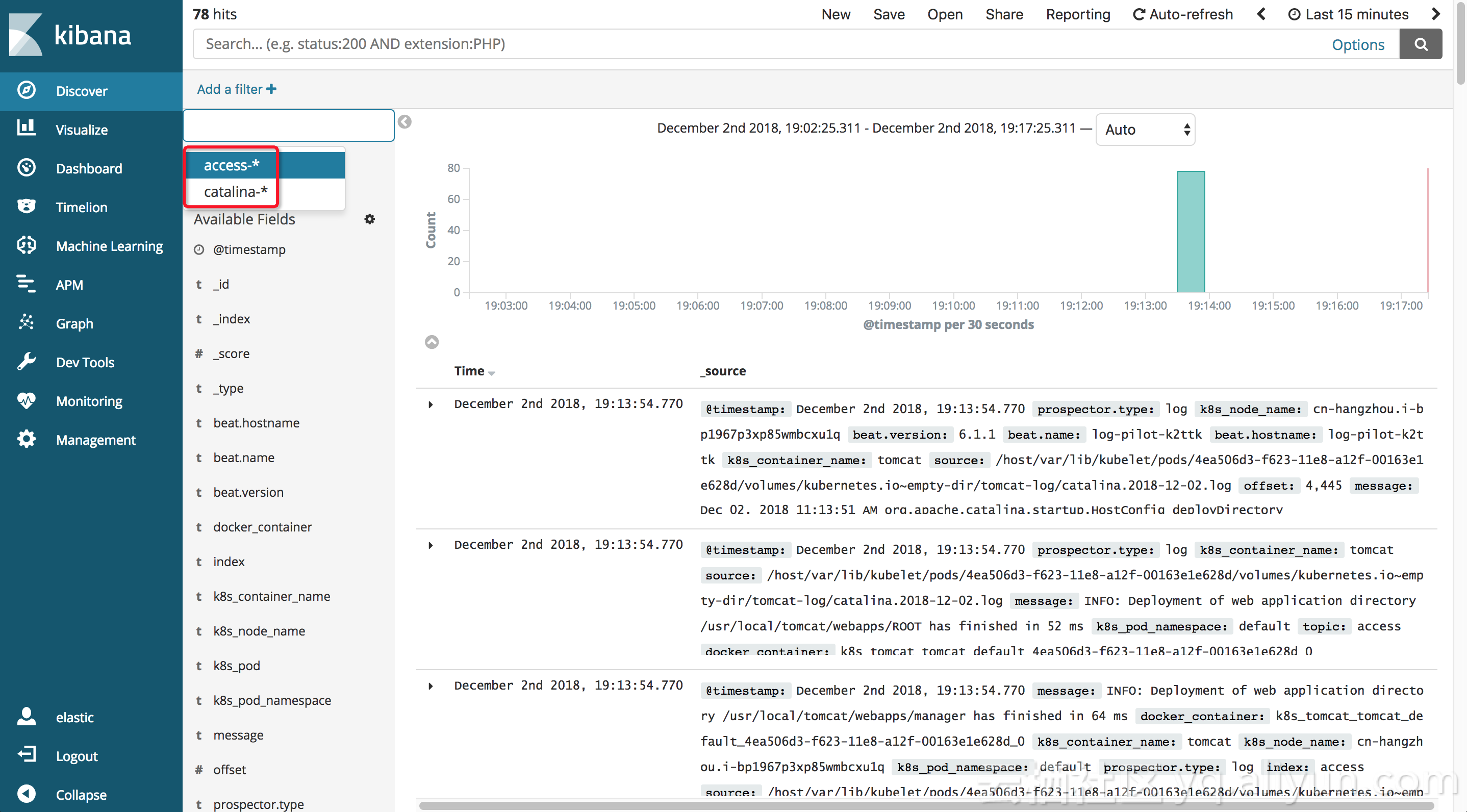Click Share in the top menu

(1004, 14)
